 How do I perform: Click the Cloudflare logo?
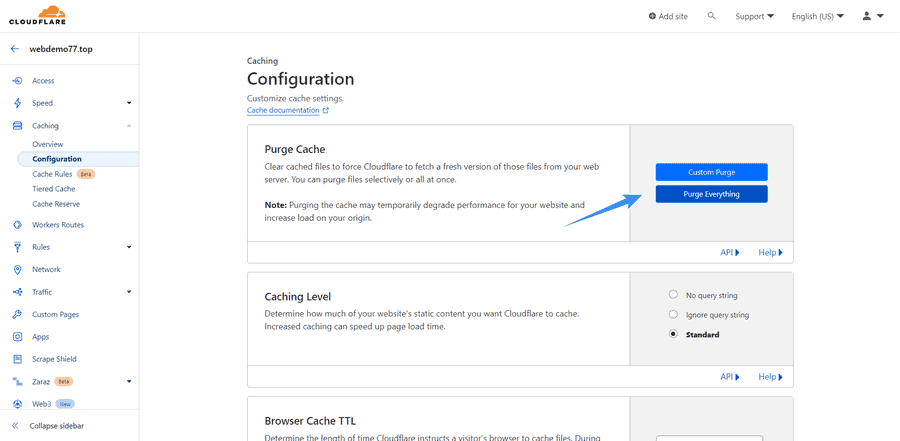pos(37,15)
